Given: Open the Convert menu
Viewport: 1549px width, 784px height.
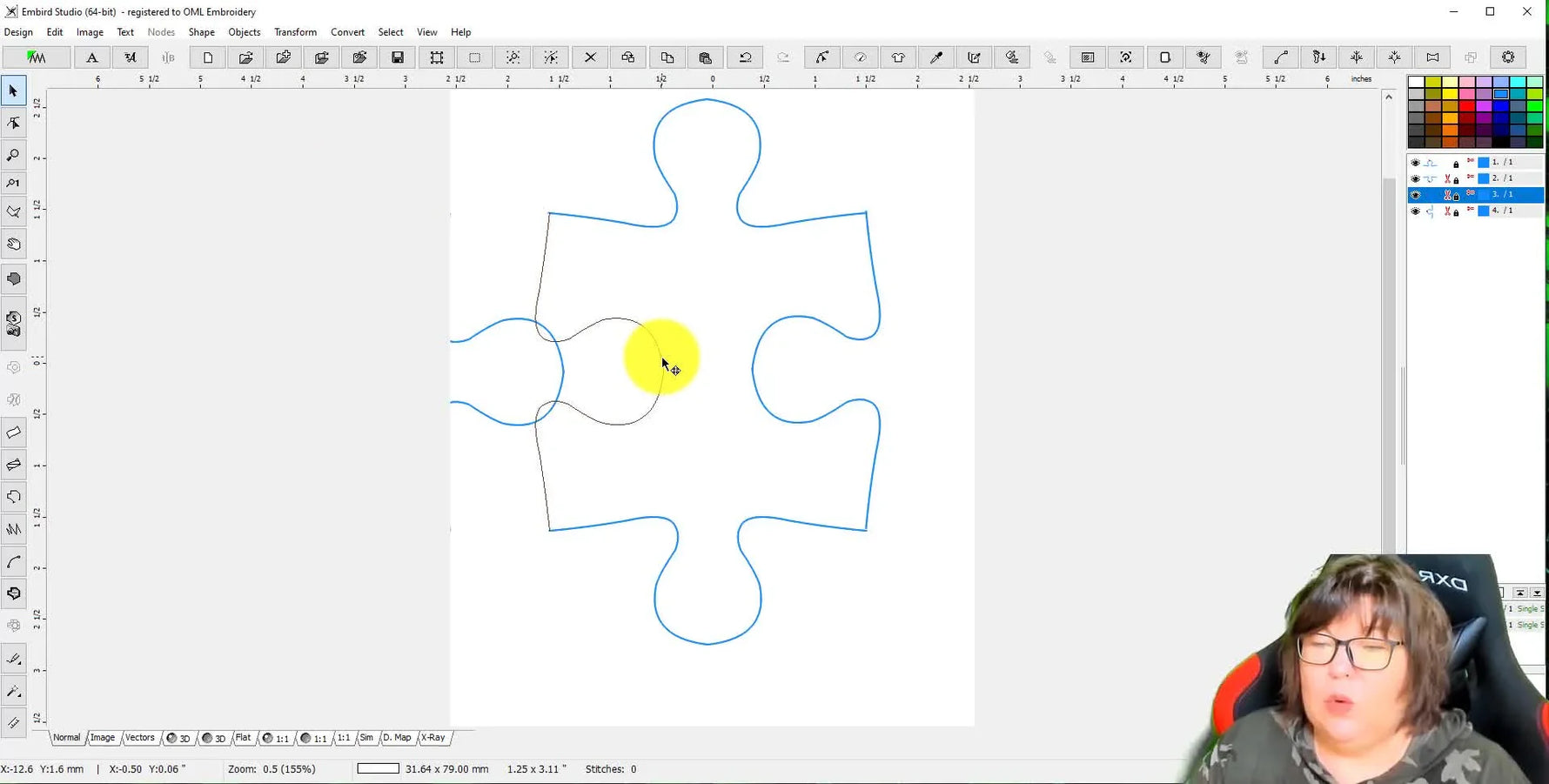Looking at the screenshot, I should pos(347,32).
